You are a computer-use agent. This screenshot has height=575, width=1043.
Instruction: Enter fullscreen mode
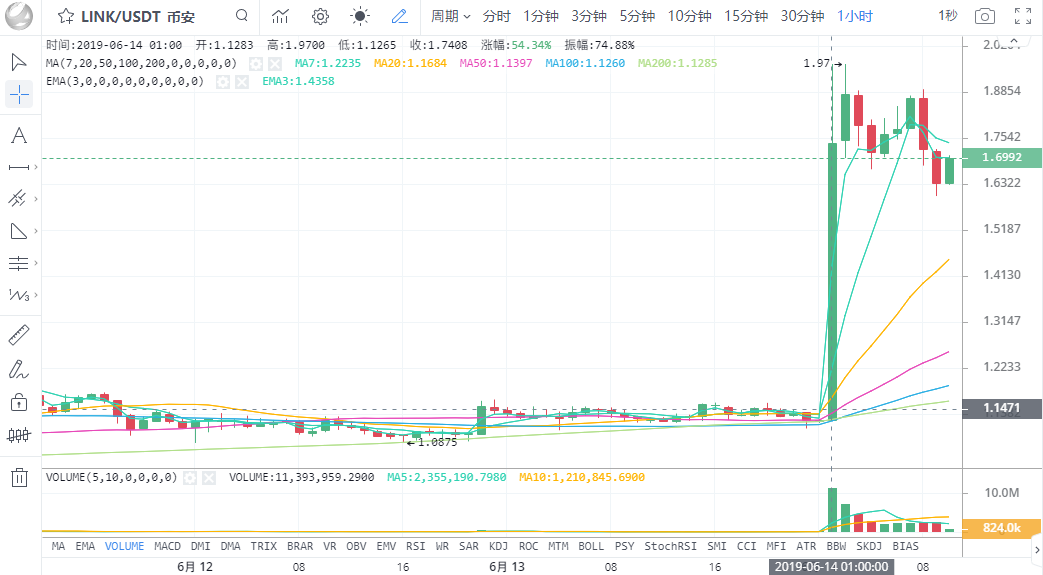[x=1023, y=17]
